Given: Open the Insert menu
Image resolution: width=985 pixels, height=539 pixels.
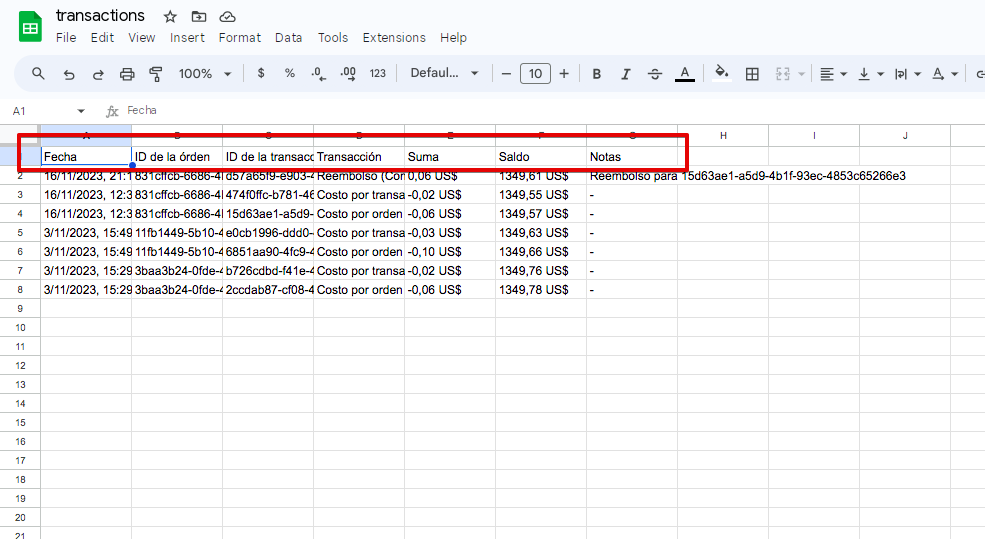Looking at the screenshot, I should 187,38.
